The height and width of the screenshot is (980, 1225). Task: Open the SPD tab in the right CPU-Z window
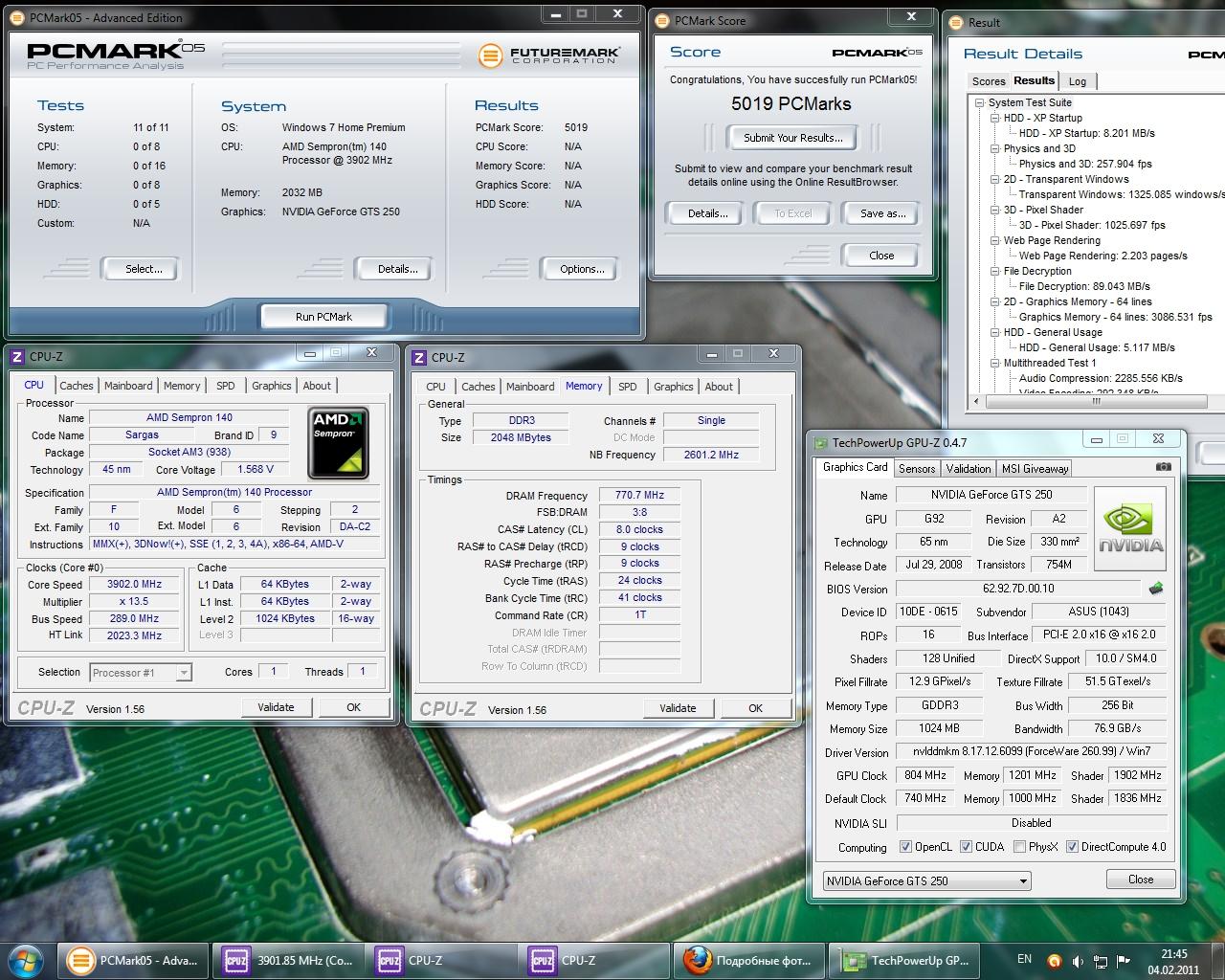(628, 387)
